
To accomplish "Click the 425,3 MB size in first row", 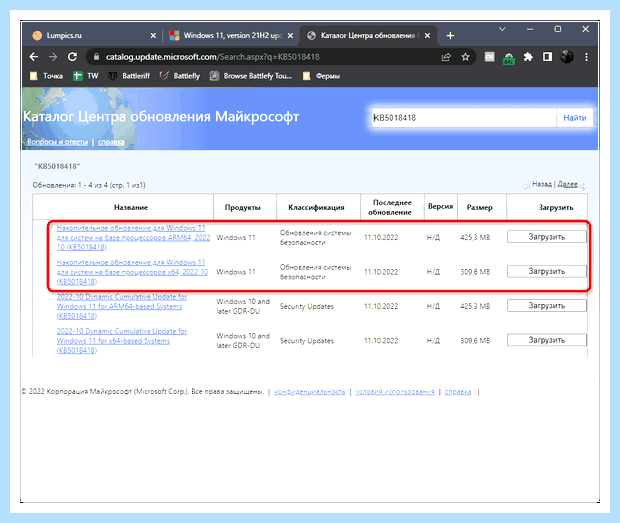I will [x=475, y=238].
